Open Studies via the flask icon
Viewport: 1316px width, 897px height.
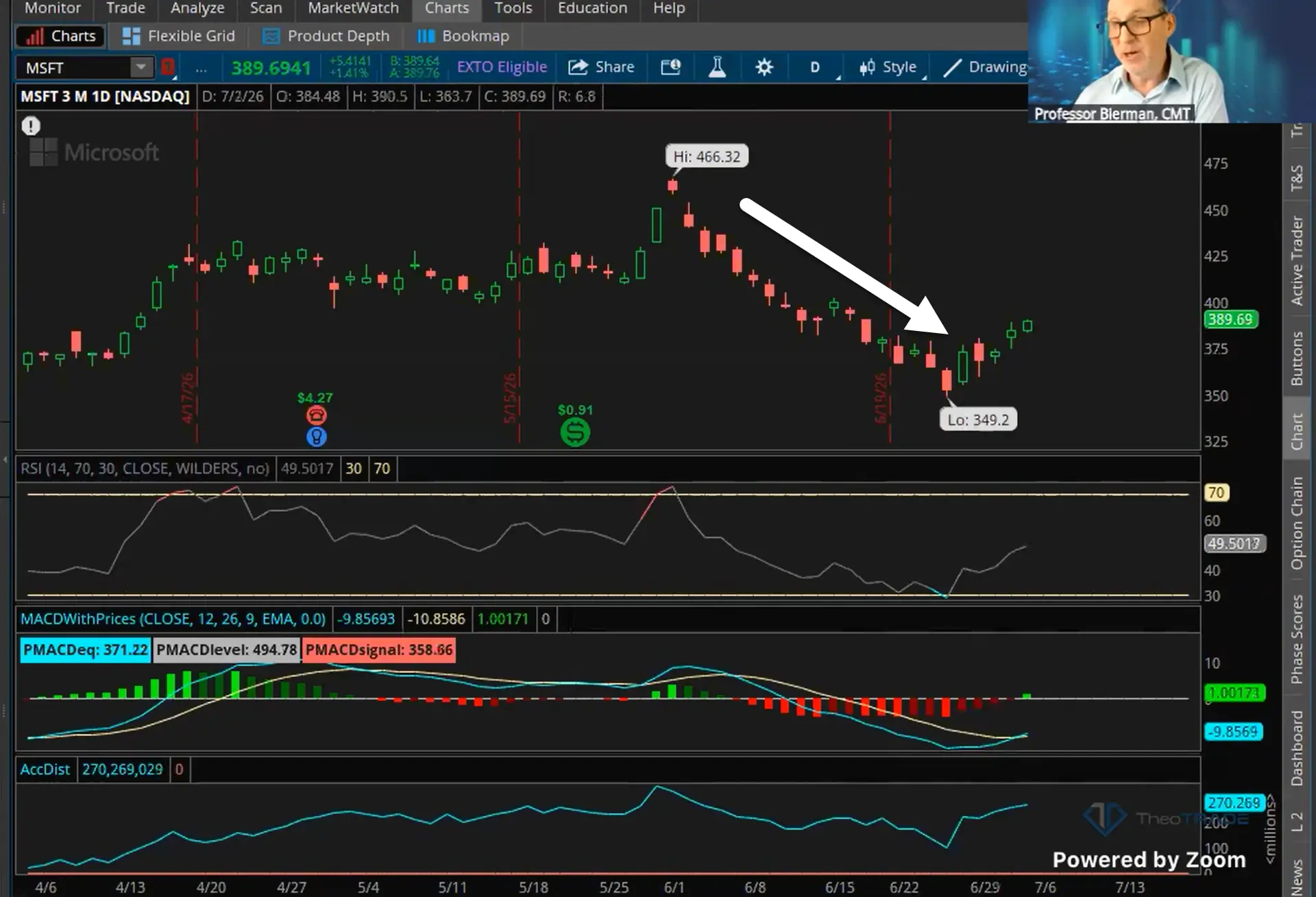[717, 67]
